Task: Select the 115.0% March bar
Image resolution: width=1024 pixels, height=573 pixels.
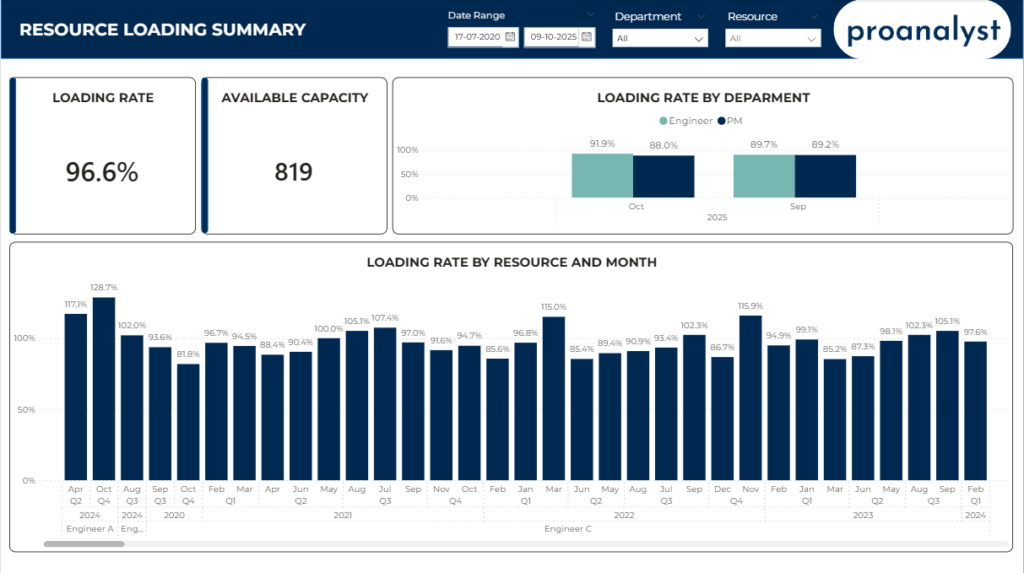Action: 554,398
